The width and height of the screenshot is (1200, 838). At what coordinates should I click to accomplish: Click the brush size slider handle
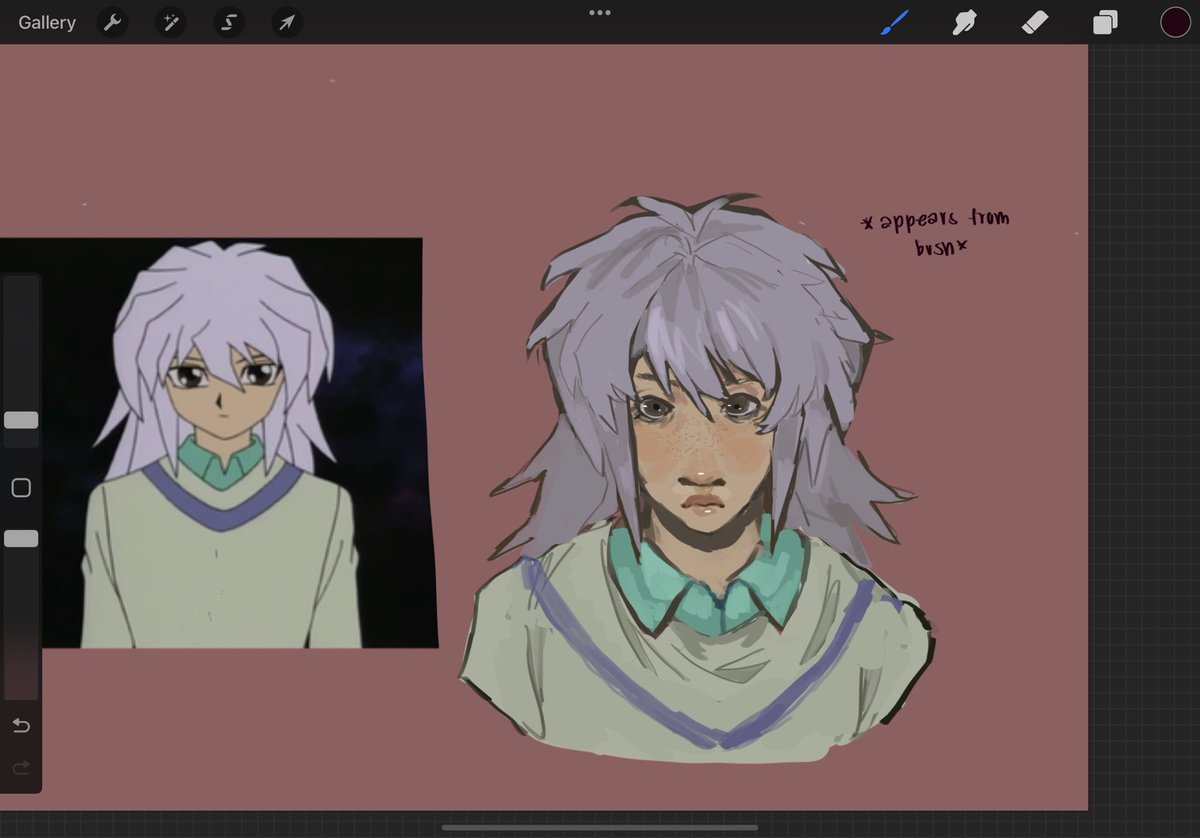[x=21, y=420]
